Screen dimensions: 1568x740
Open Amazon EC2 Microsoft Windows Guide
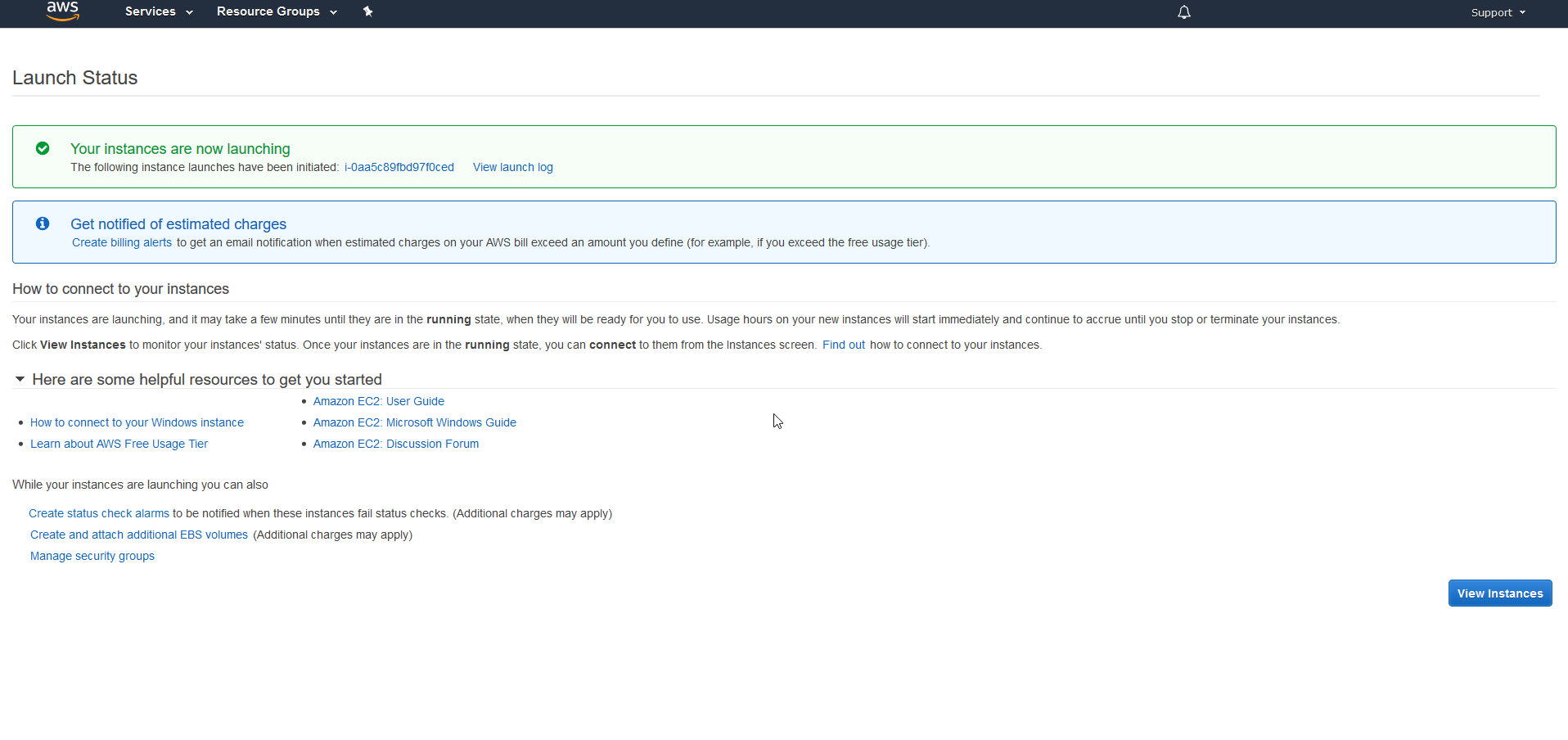(414, 422)
